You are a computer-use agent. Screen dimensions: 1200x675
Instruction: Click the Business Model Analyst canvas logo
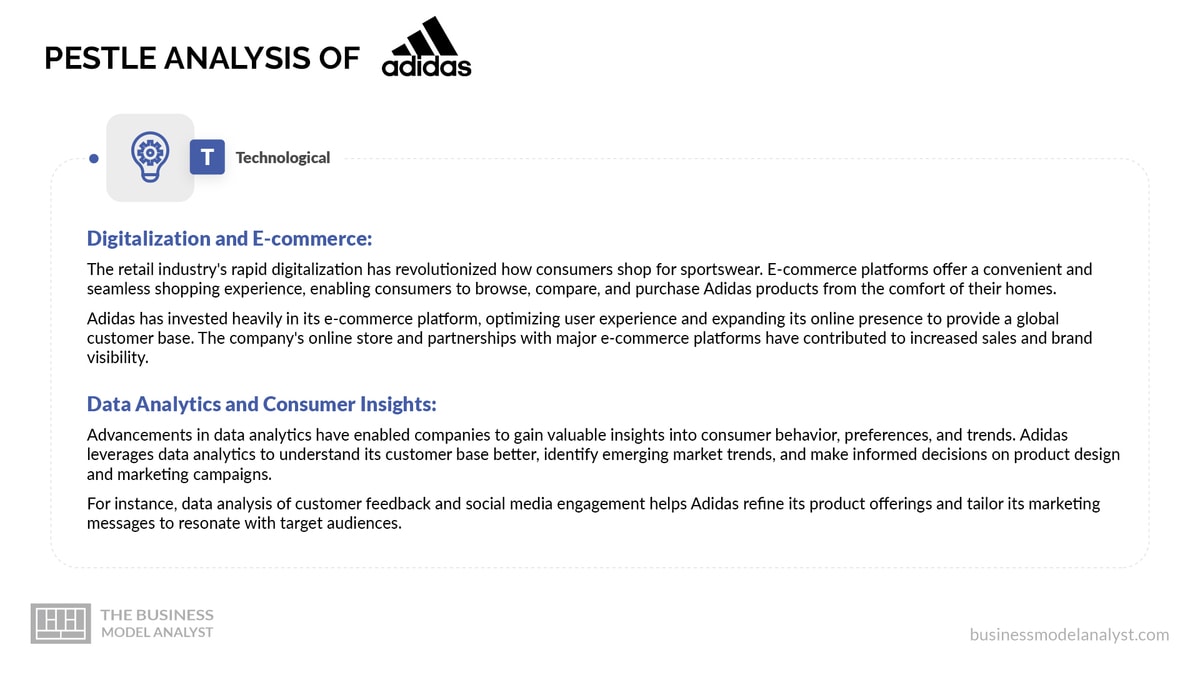tap(61, 622)
